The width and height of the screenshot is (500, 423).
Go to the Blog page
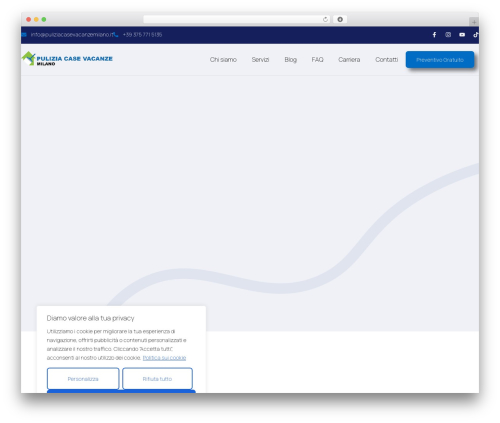point(291,60)
